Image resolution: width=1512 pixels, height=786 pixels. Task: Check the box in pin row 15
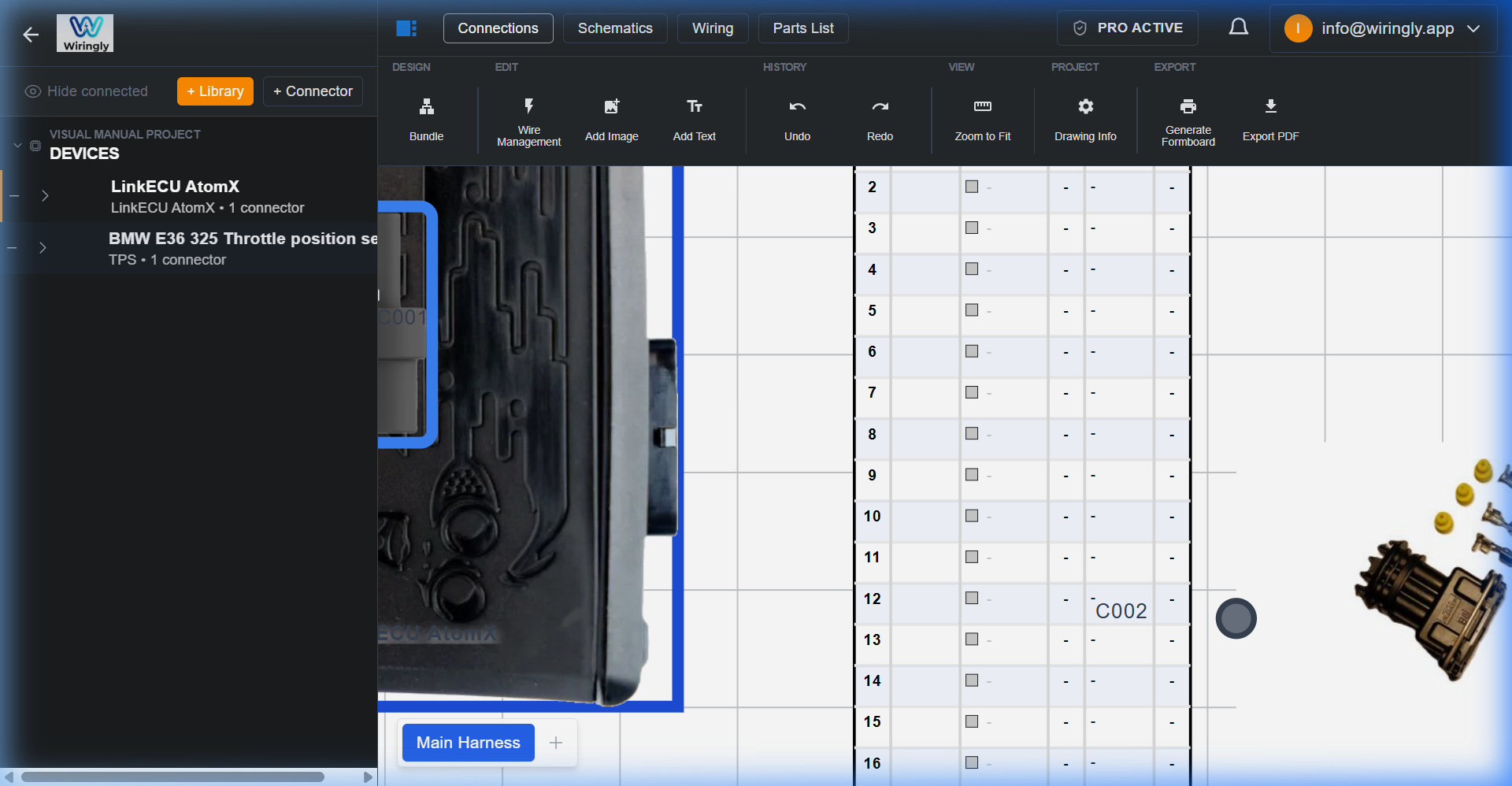[972, 721]
